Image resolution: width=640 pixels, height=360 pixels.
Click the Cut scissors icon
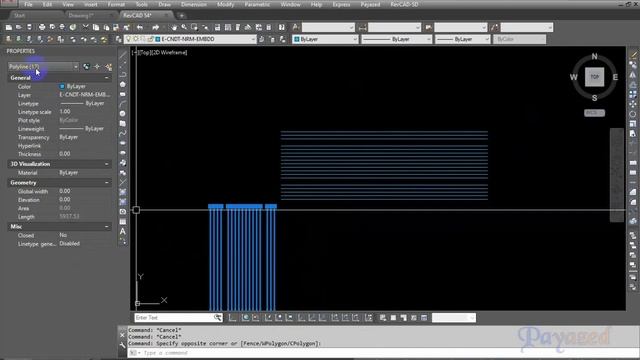point(85,27)
